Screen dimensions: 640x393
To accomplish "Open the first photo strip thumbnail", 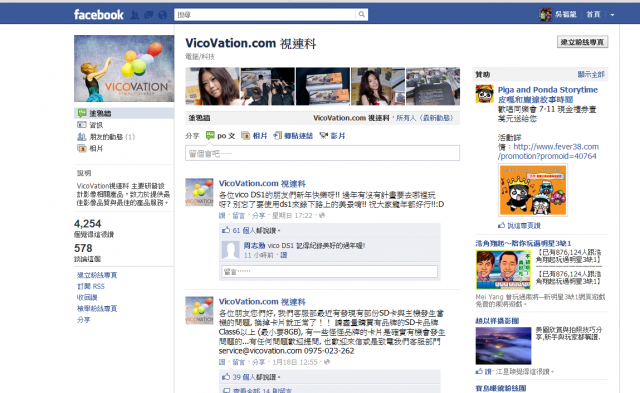I will pos(212,87).
